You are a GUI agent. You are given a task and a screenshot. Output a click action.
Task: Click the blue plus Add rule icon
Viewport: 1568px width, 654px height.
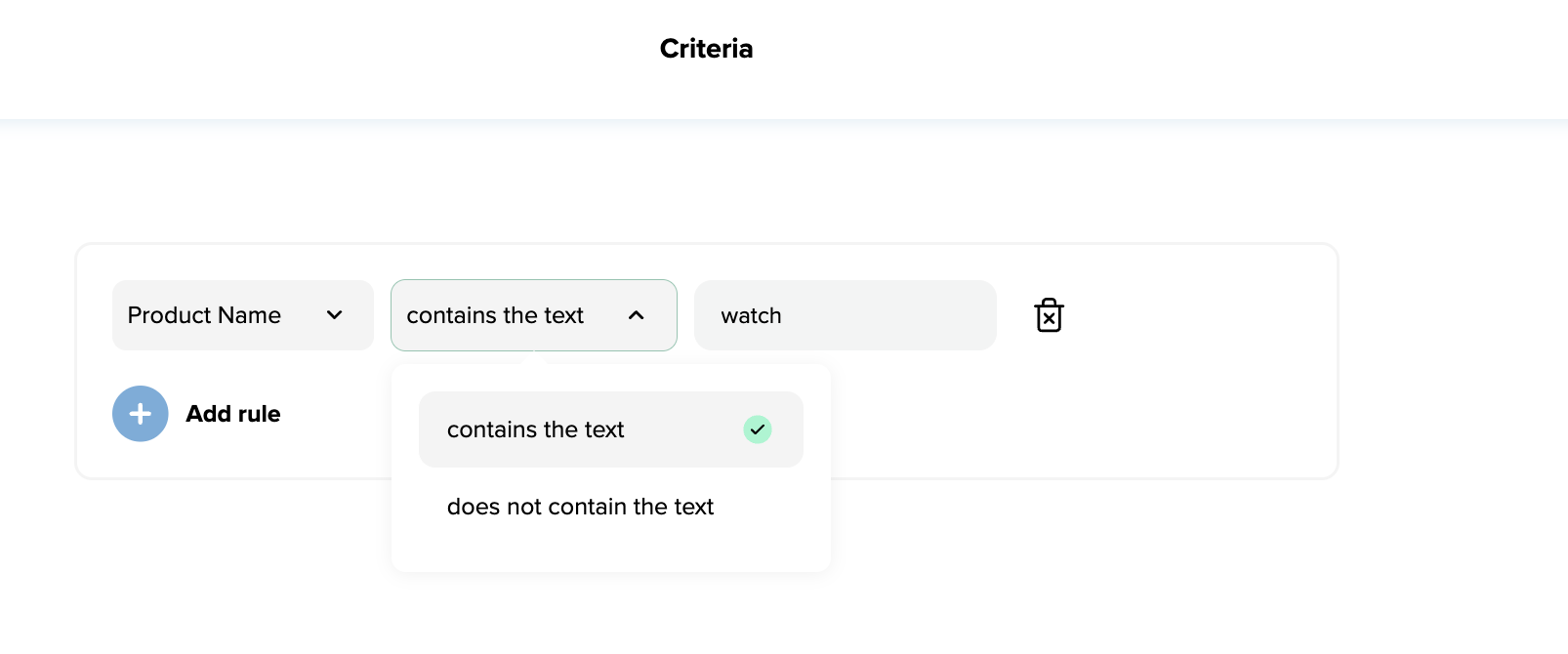pos(141,414)
